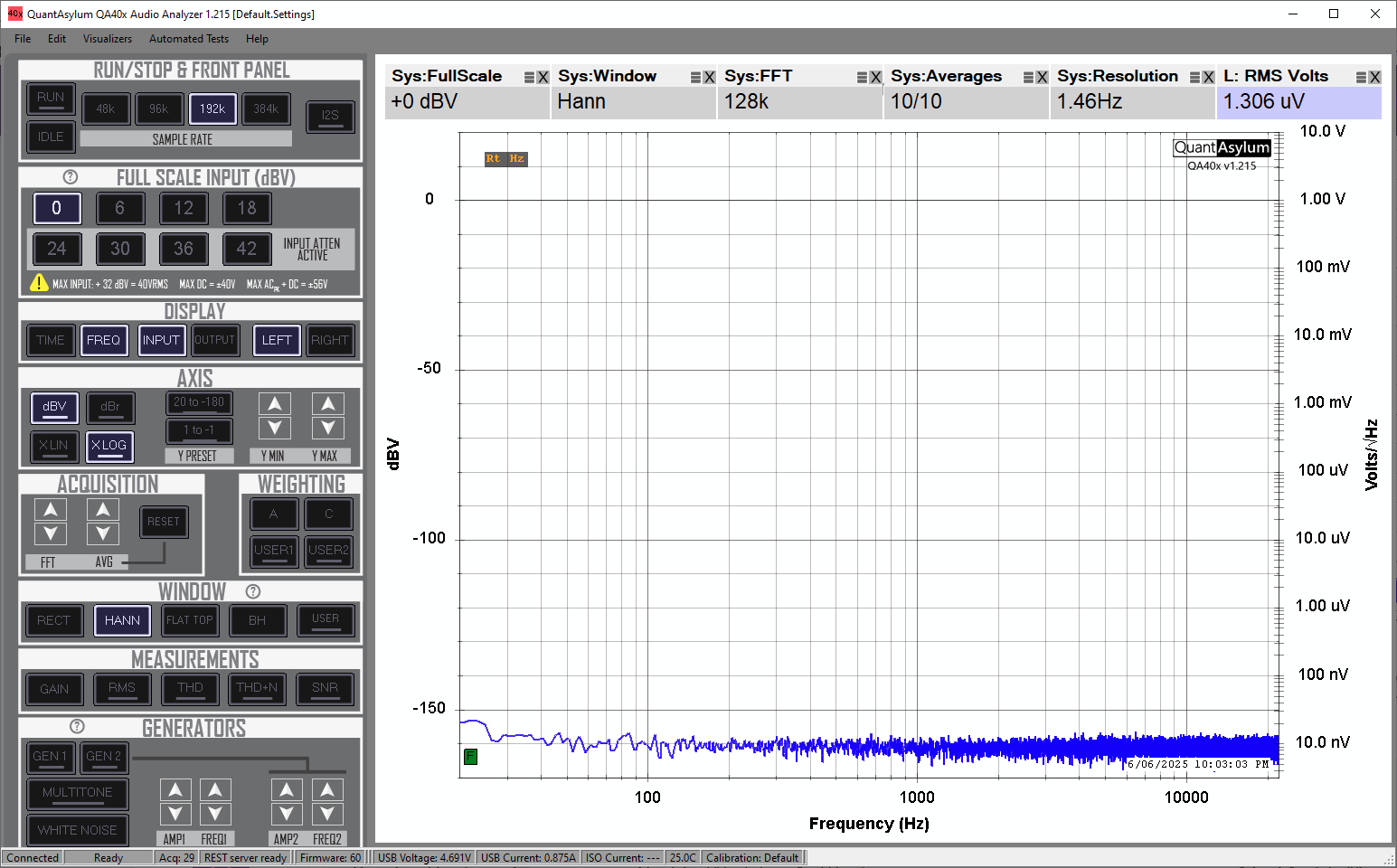Select 48k sample rate
The width and height of the screenshot is (1397, 868).
tap(106, 109)
